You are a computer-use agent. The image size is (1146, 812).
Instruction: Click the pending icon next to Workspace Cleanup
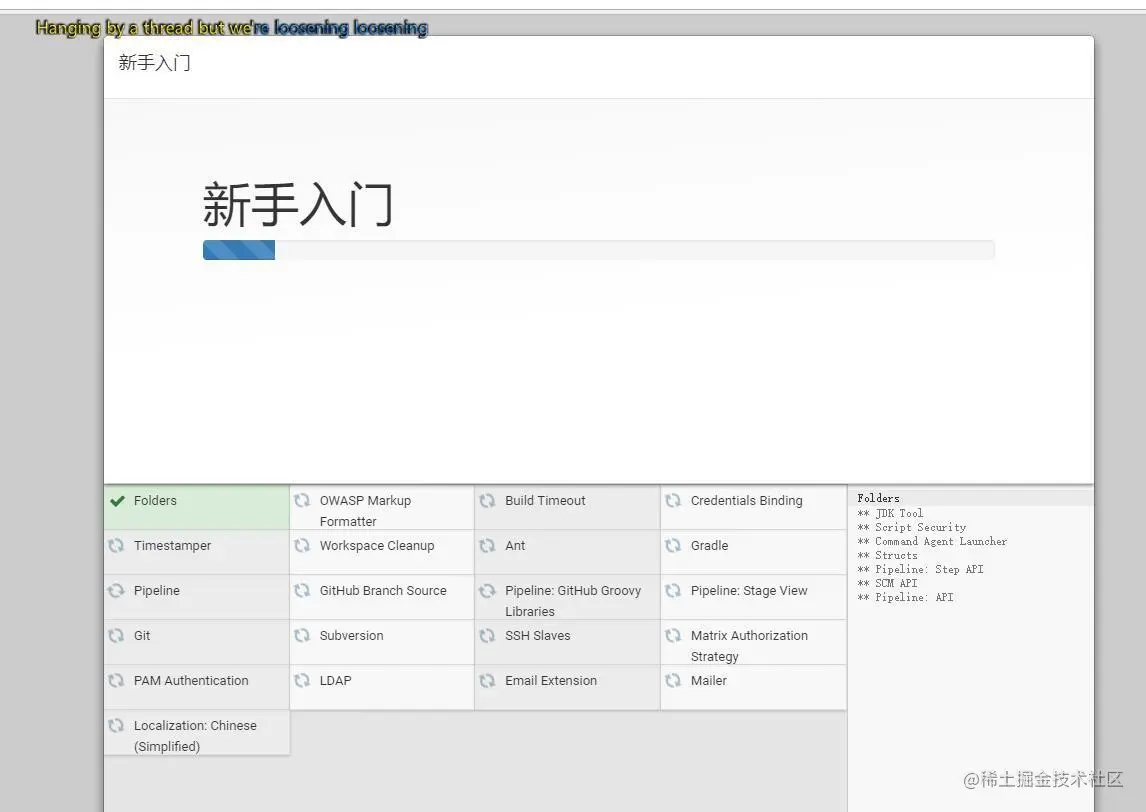(302, 545)
